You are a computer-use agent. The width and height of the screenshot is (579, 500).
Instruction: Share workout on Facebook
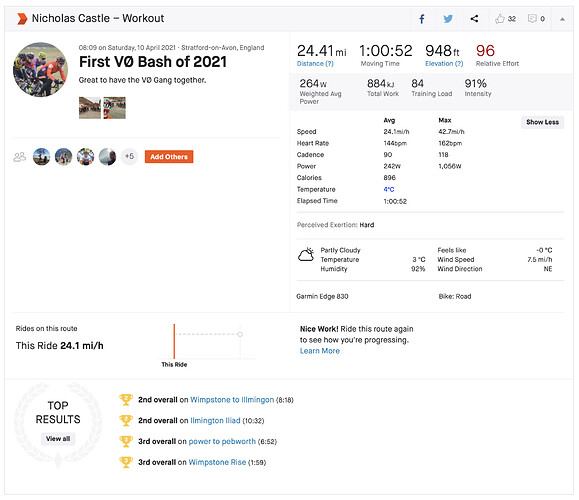click(421, 19)
